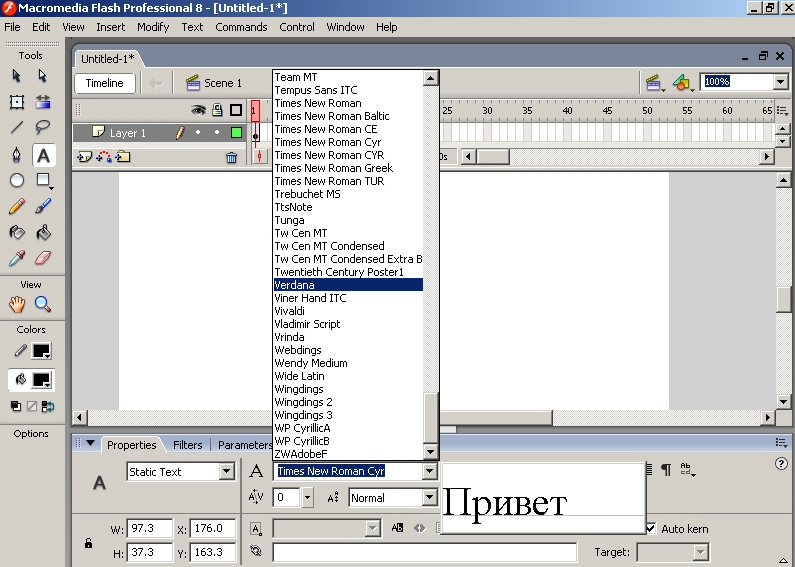795x567 pixels.
Task: Toggle Lock All Layers padlock icon
Action: 218,110
